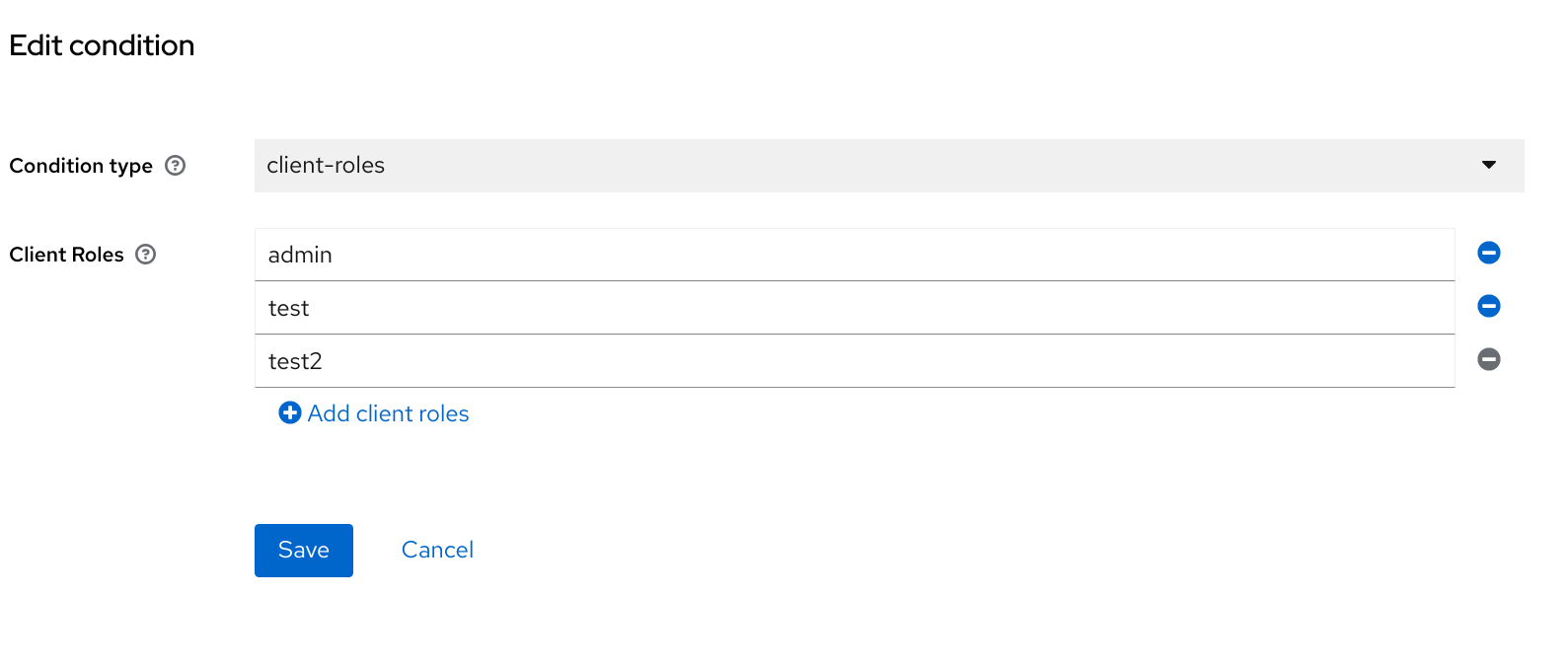Image resolution: width=1568 pixels, height=671 pixels.
Task: Save the edited condition
Action: [x=303, y=550]
